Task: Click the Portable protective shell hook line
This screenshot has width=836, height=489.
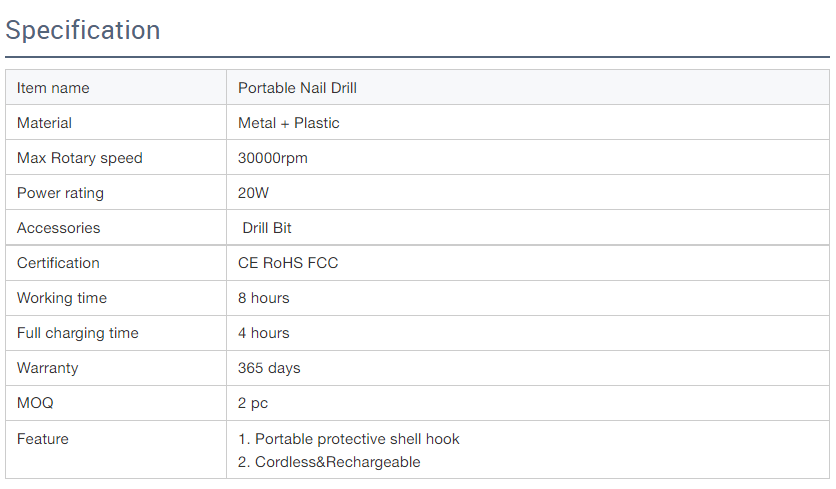Action: click(349, 439)
